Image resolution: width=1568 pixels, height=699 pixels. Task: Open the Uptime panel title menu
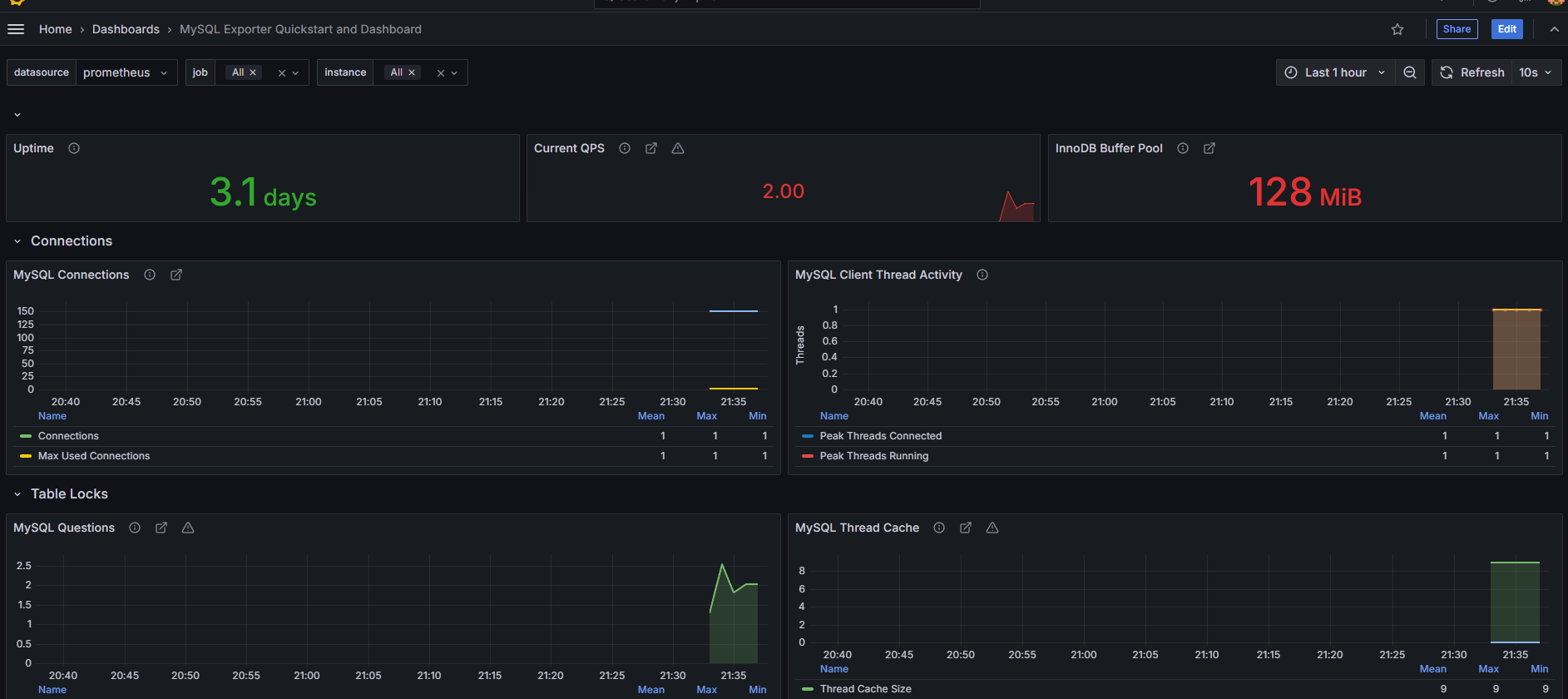tap(33, 148)
